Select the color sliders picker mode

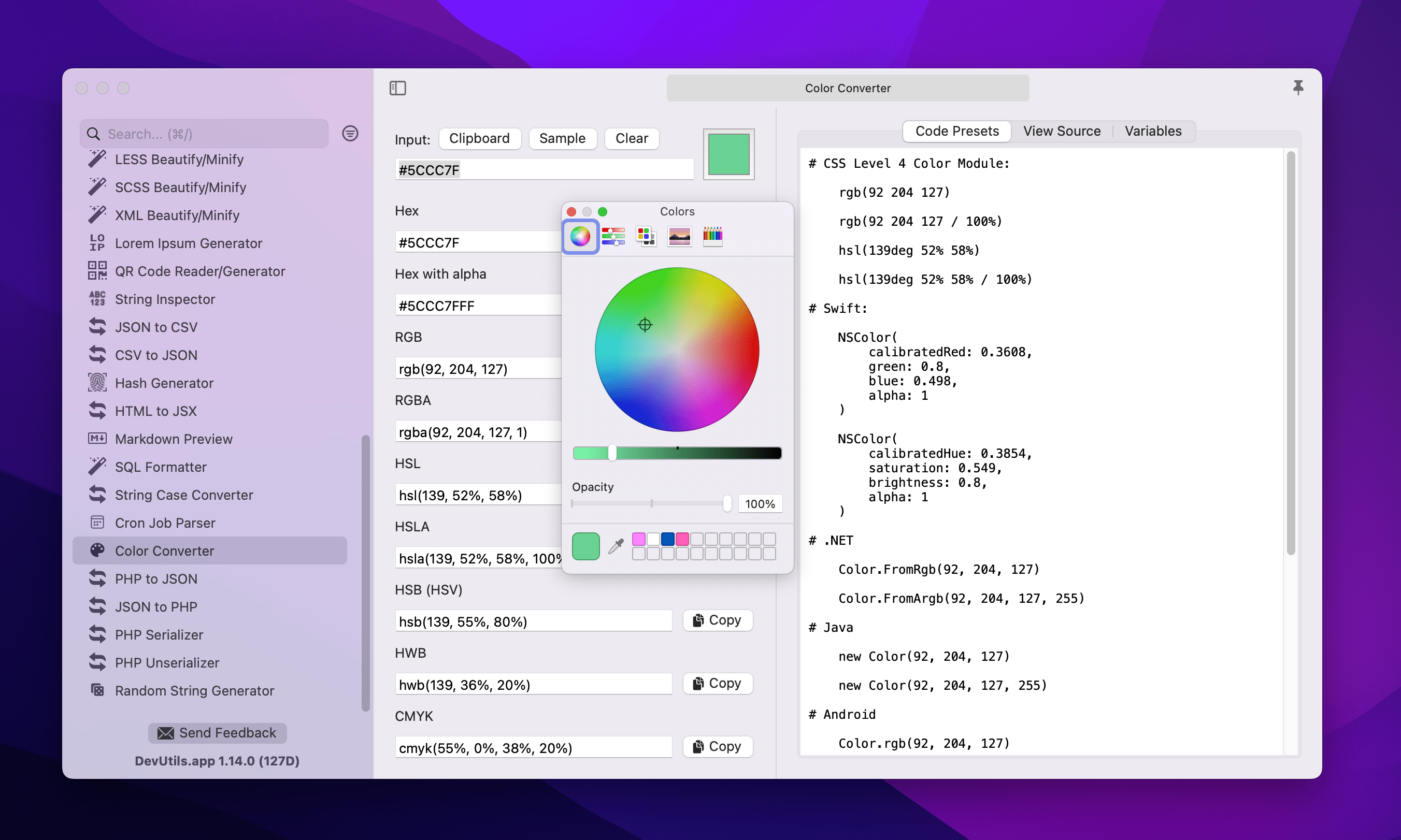[613, 236]
